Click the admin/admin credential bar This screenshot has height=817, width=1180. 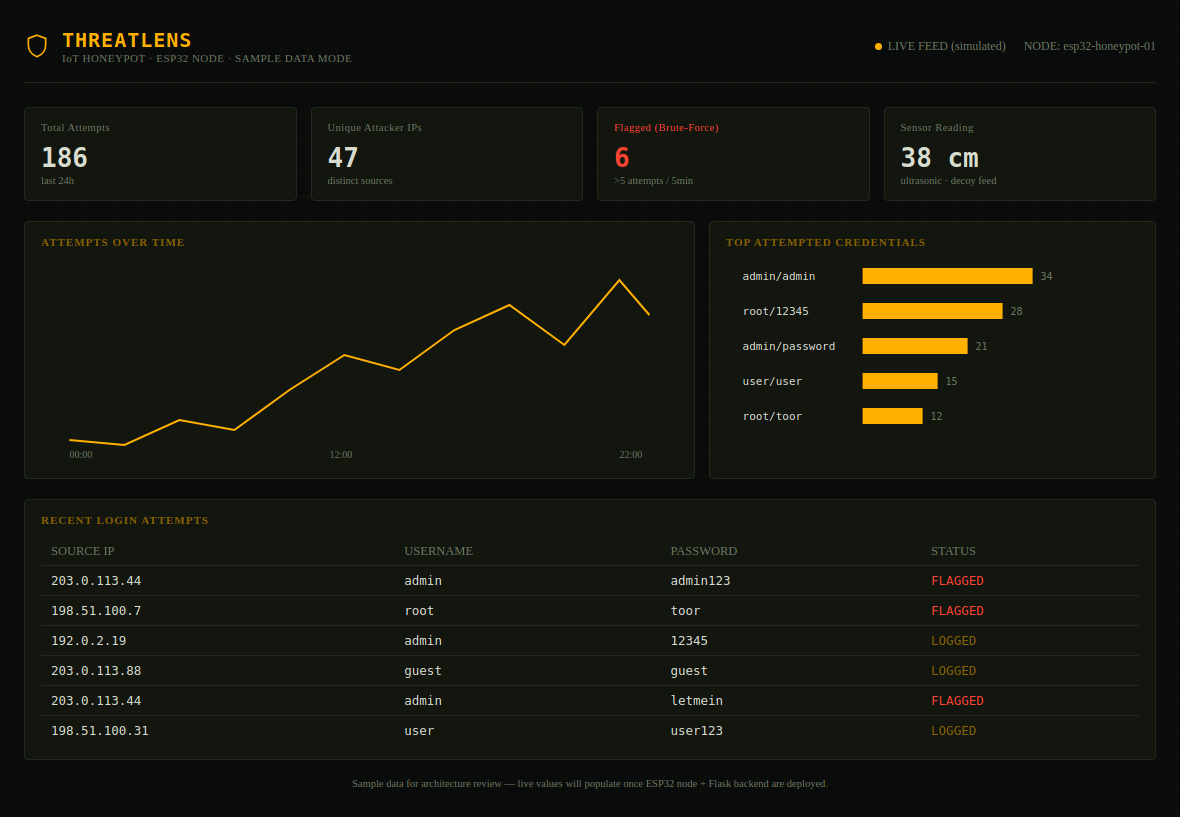pyautogui.click(x=947, y=276)
